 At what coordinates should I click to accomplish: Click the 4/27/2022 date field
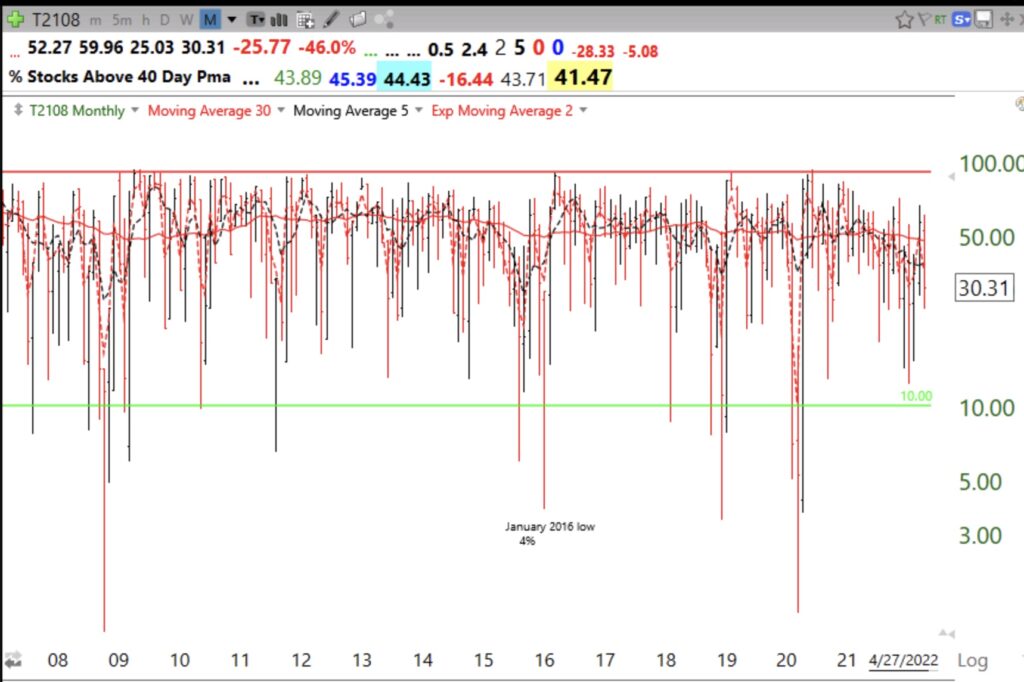coord(903,660)
